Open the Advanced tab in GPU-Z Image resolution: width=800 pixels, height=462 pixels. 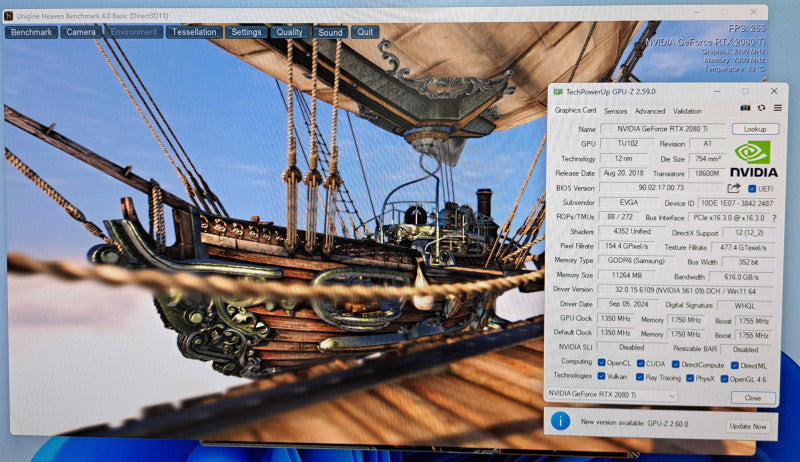point(649,111)
